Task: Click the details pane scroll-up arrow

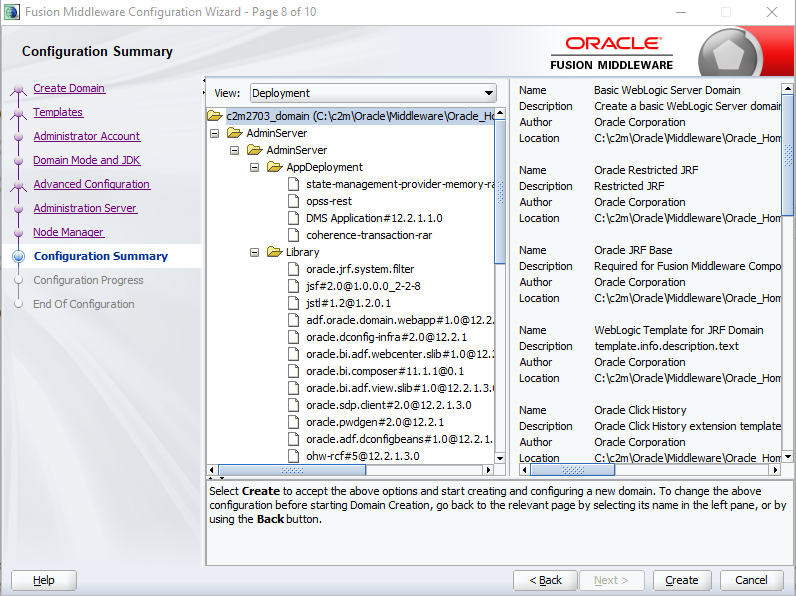Action: [787, 88]
